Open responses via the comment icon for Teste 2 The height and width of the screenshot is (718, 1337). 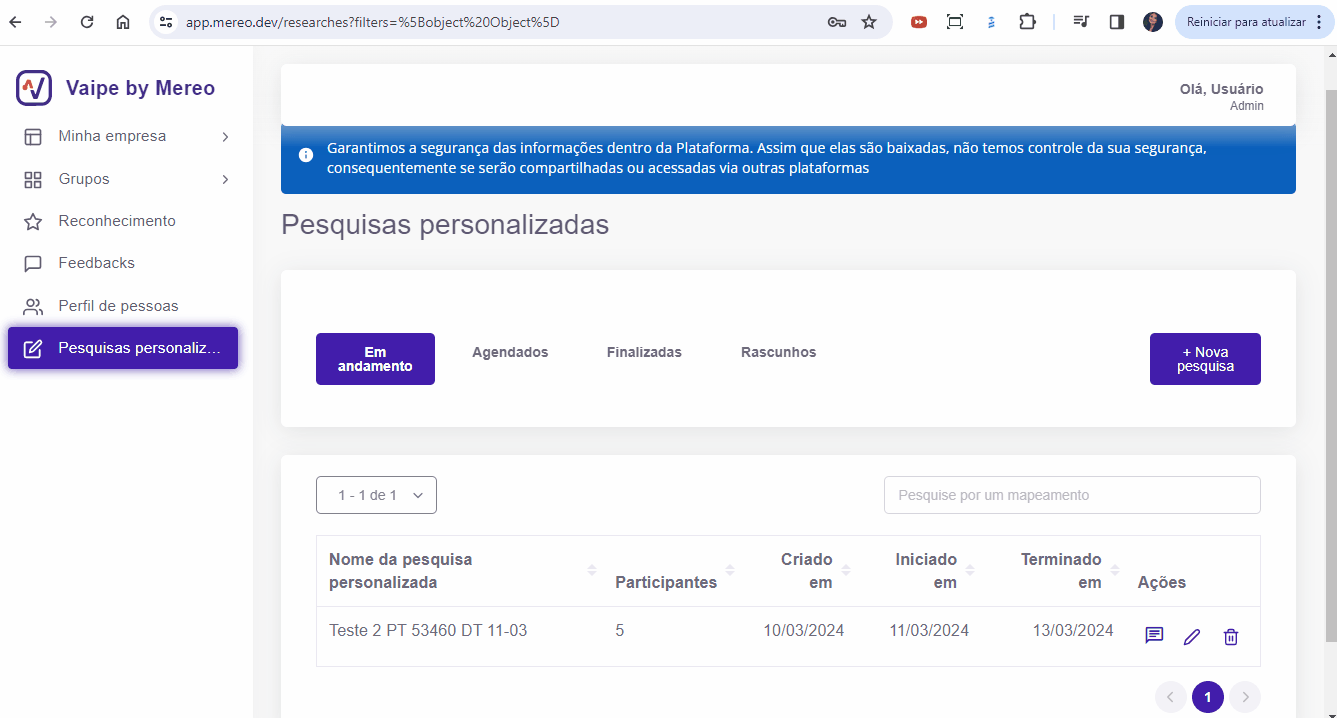coord(1154,635)
